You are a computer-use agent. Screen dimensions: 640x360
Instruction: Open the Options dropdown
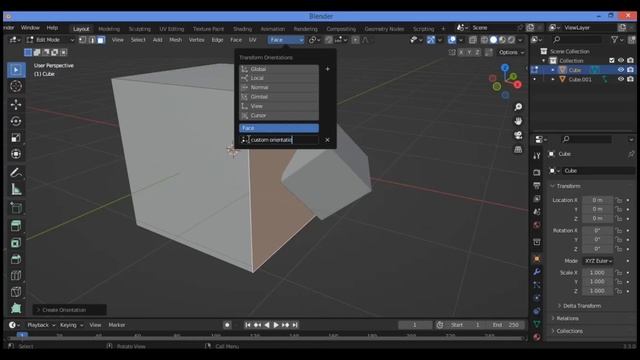[511, 52]
